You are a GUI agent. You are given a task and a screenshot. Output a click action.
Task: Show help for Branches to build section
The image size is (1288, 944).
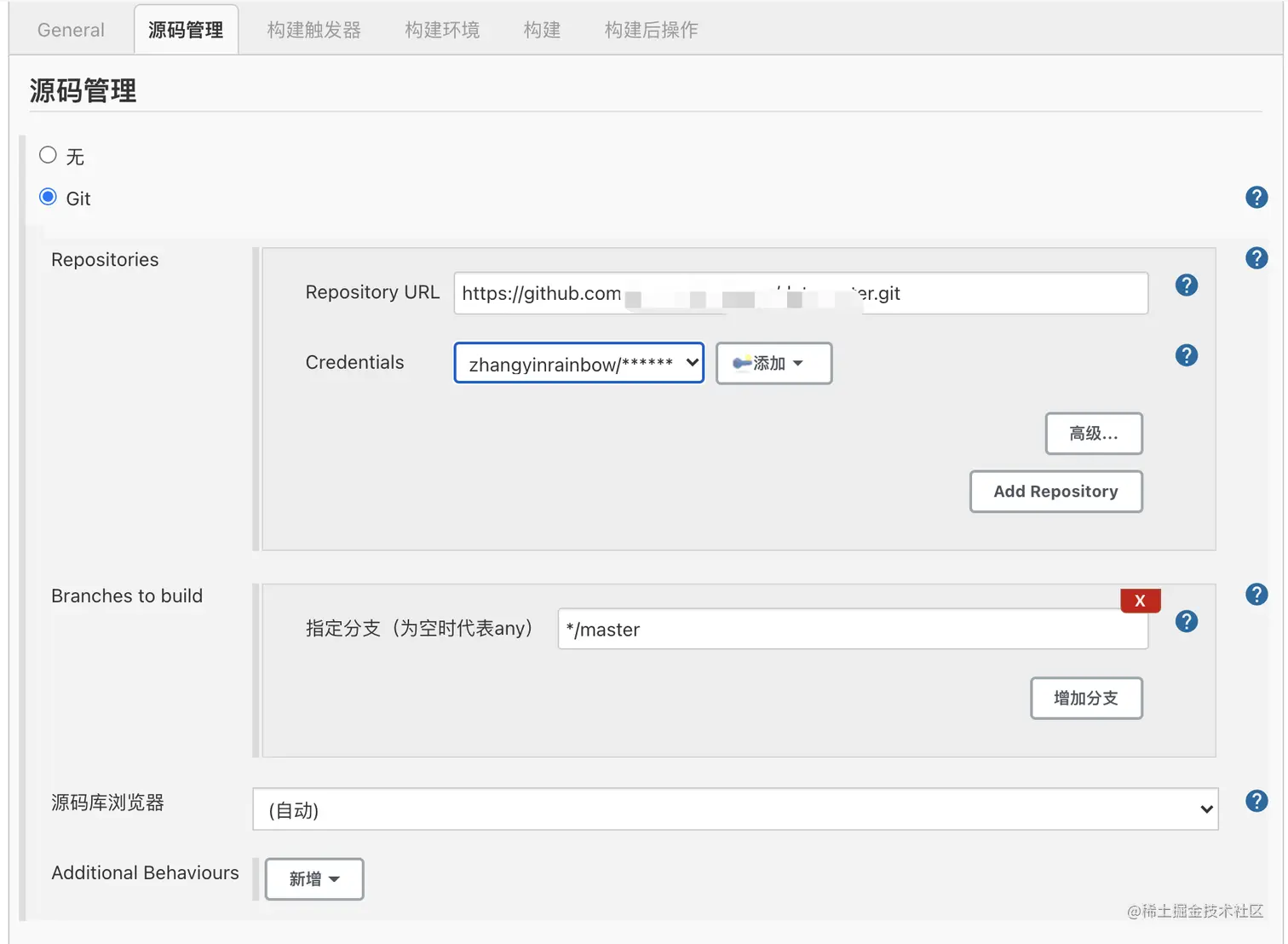(1256, 595)
